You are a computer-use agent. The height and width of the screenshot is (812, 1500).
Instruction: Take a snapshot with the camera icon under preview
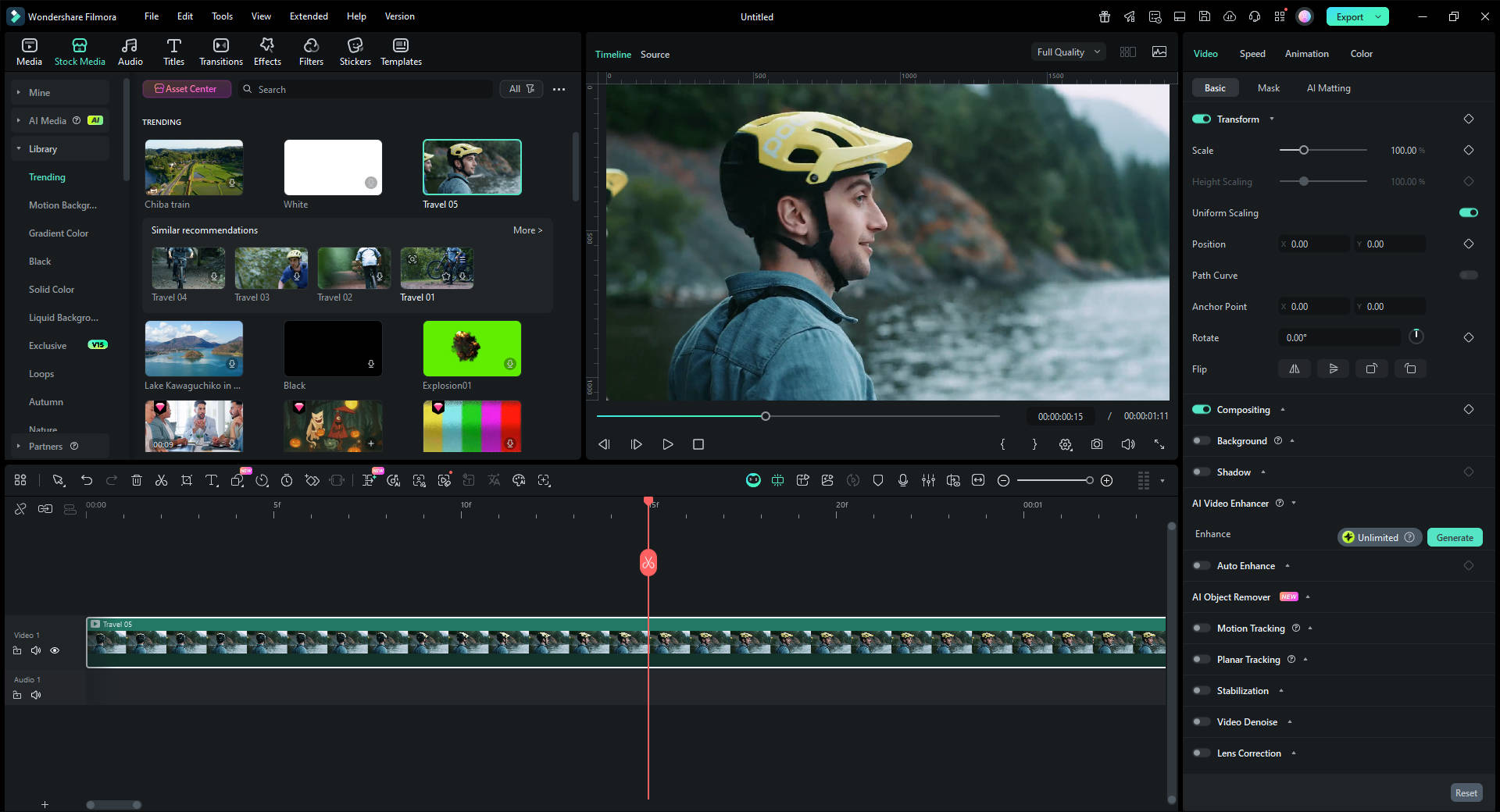[1096, 444]
